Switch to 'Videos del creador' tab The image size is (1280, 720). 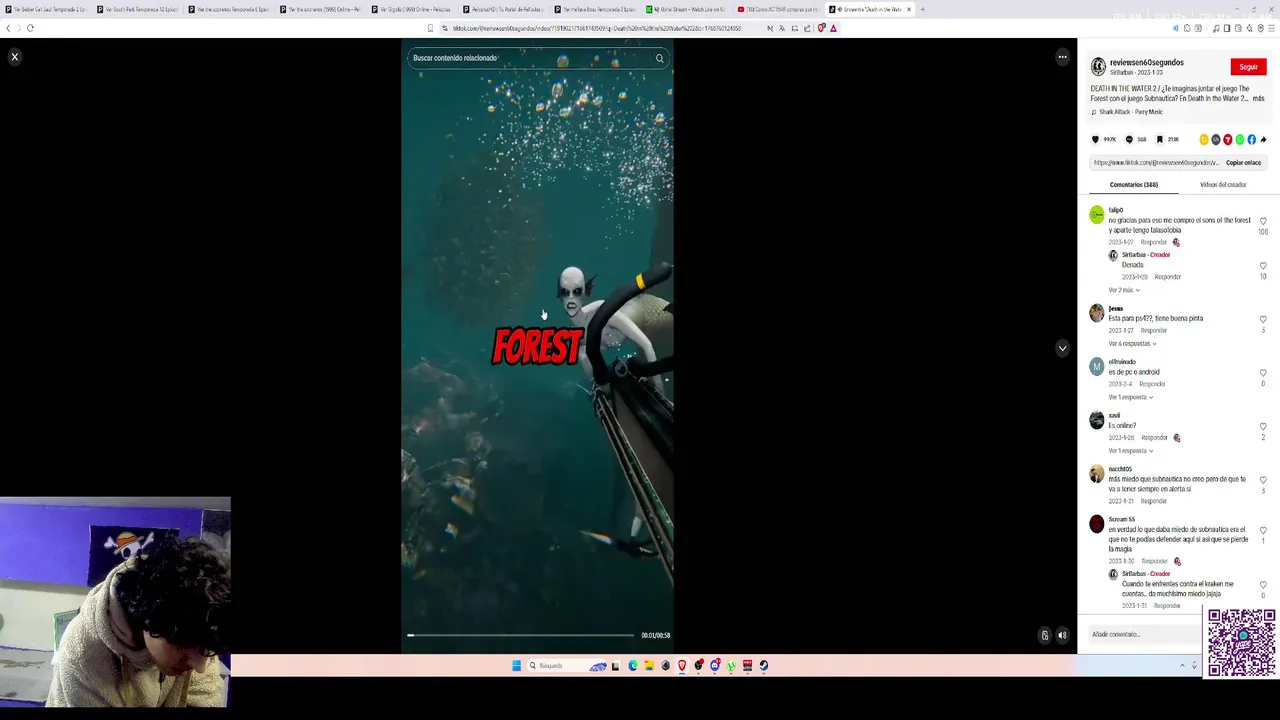coord(1223,185)
